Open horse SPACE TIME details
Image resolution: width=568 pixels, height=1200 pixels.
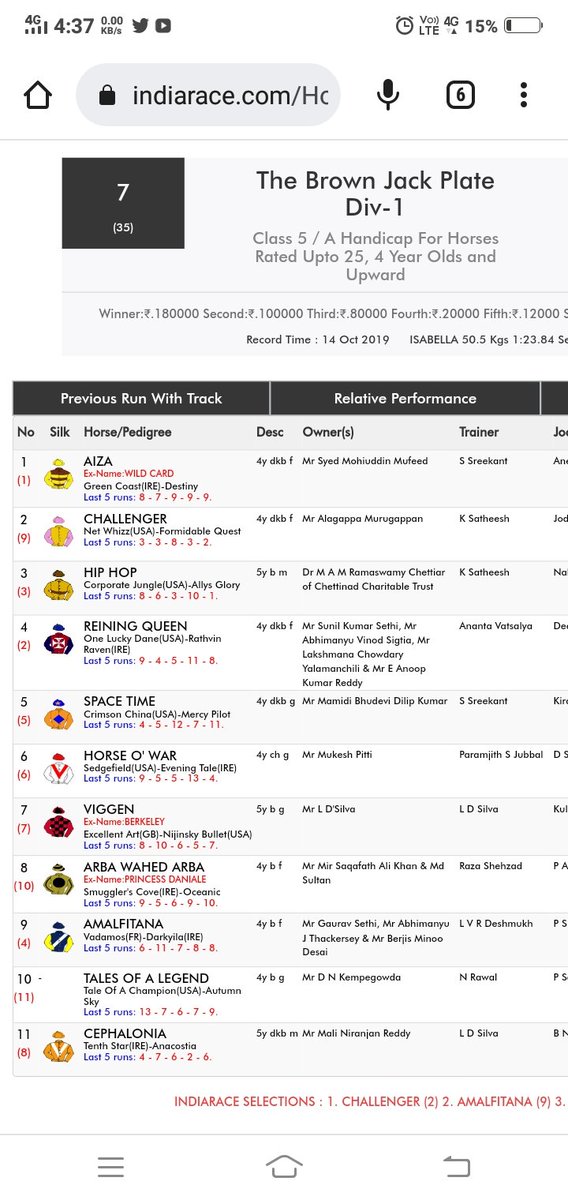(x=120, y=701)
